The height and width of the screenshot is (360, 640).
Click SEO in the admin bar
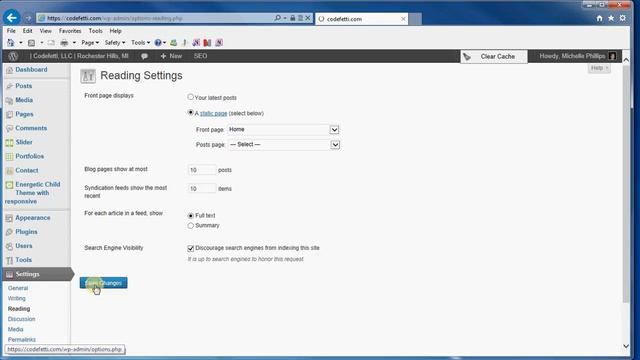click(x=200, y=56)
